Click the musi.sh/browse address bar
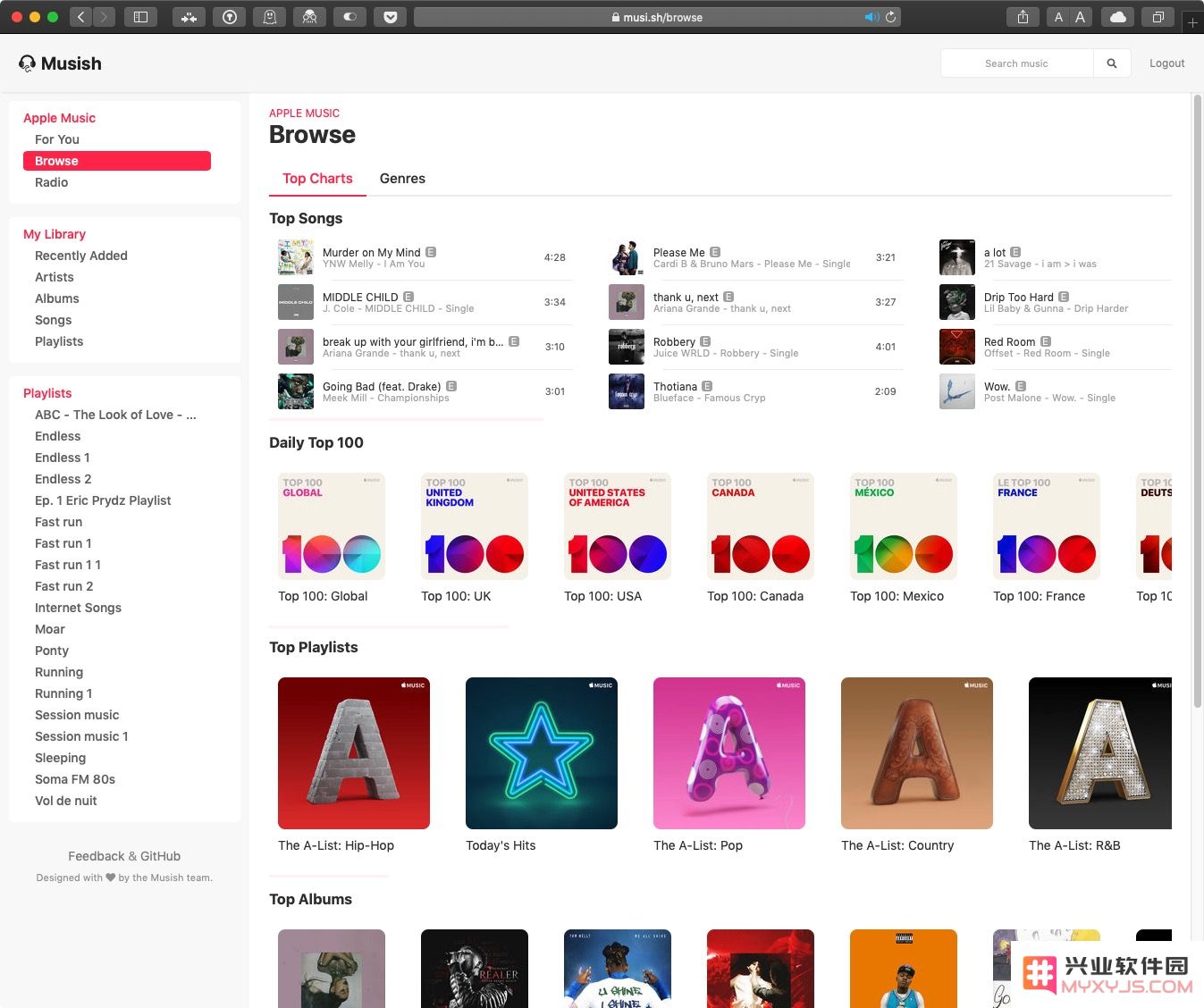 click(657, 17)
